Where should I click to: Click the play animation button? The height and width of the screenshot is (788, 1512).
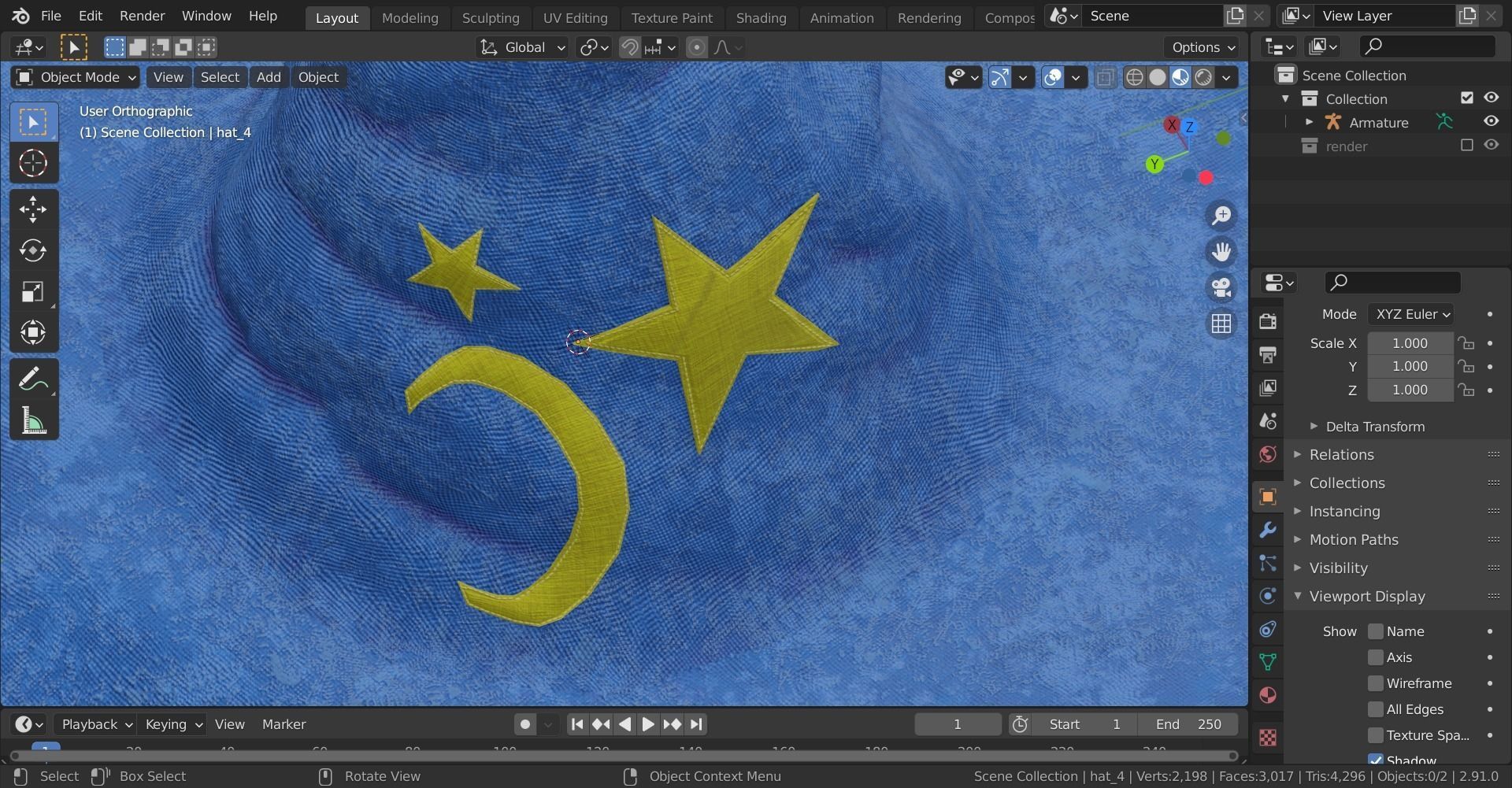648,724
